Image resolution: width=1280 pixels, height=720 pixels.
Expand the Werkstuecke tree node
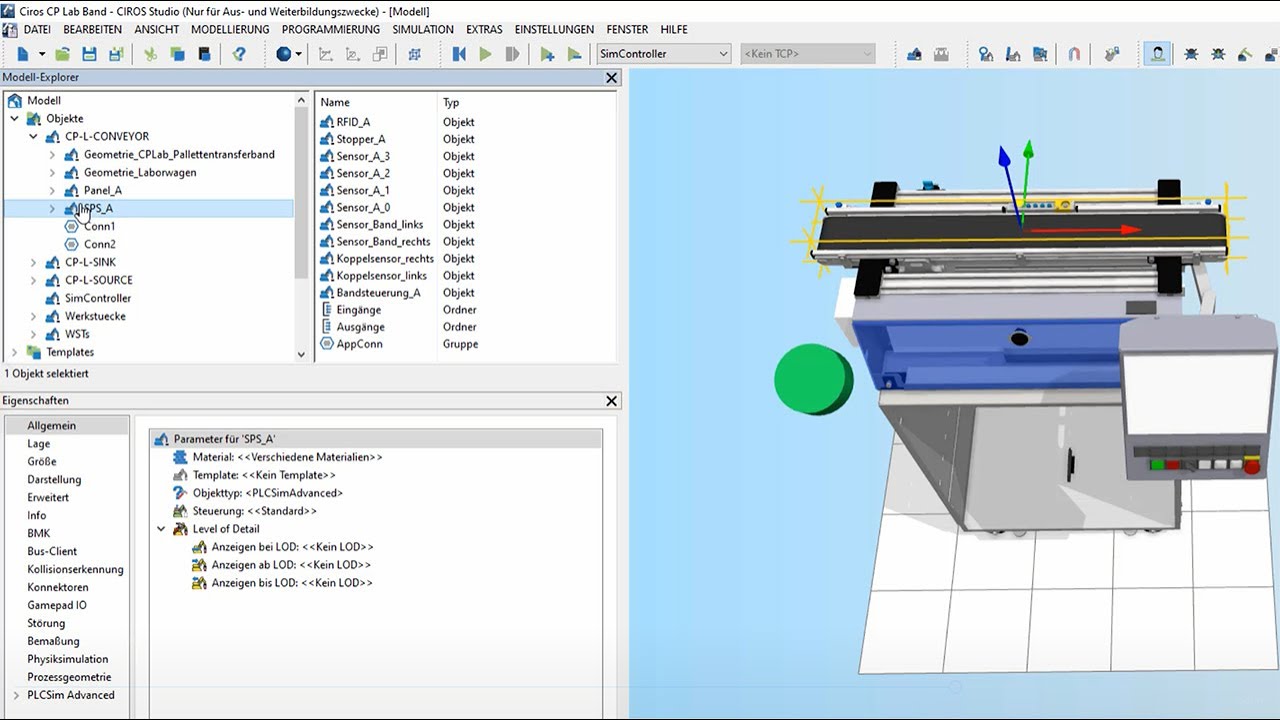click(x=33, y=316)
